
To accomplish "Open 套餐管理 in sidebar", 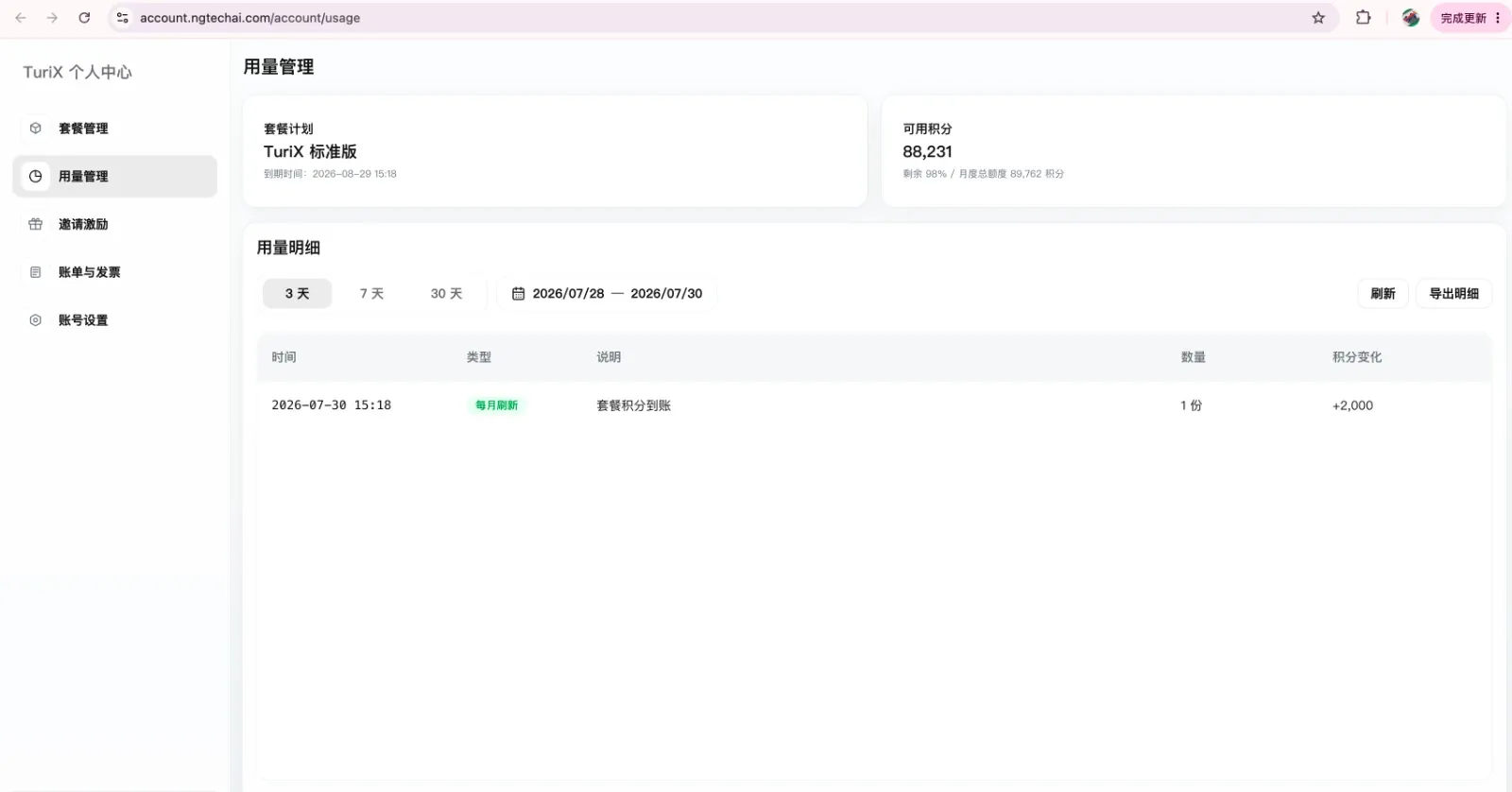I will [114, 129].
